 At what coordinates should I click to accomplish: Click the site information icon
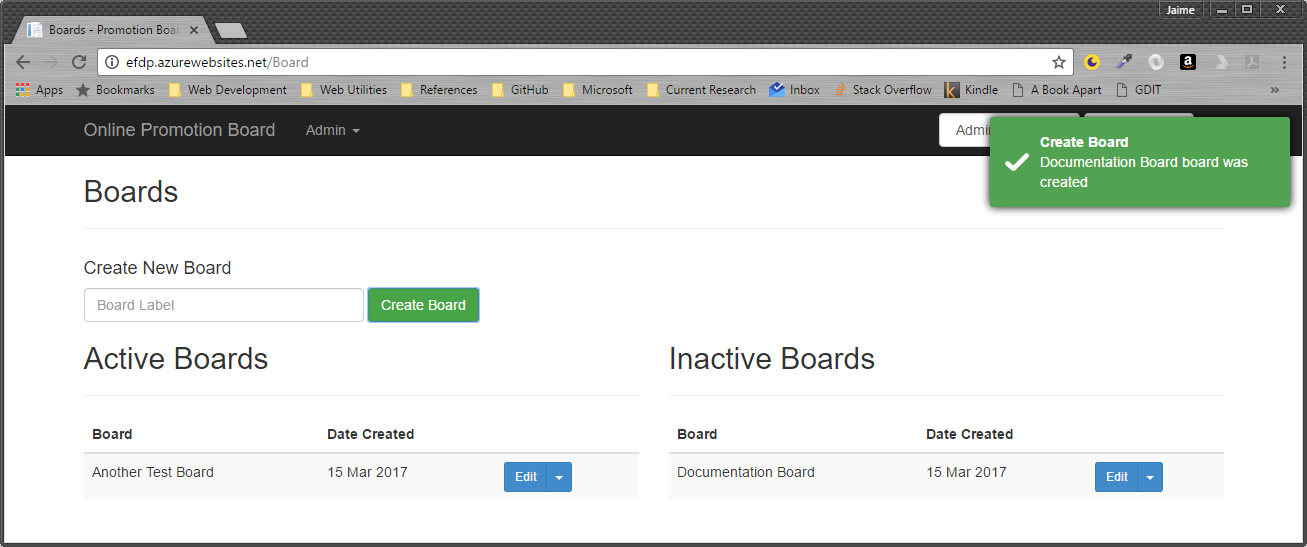click(112, 62)
